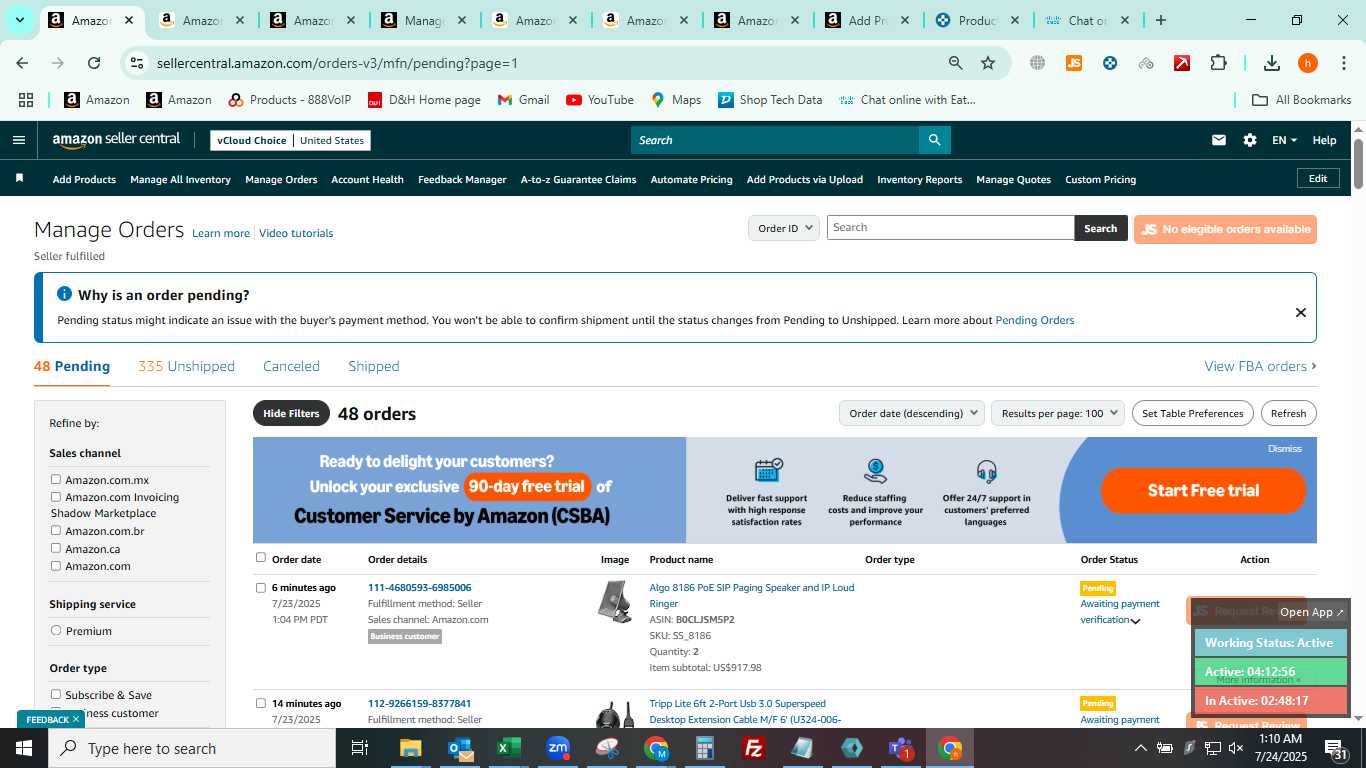Tick the select-all checkbox next to Order date
Screen dimensions: 1366x768
click(x=261, y=558)
